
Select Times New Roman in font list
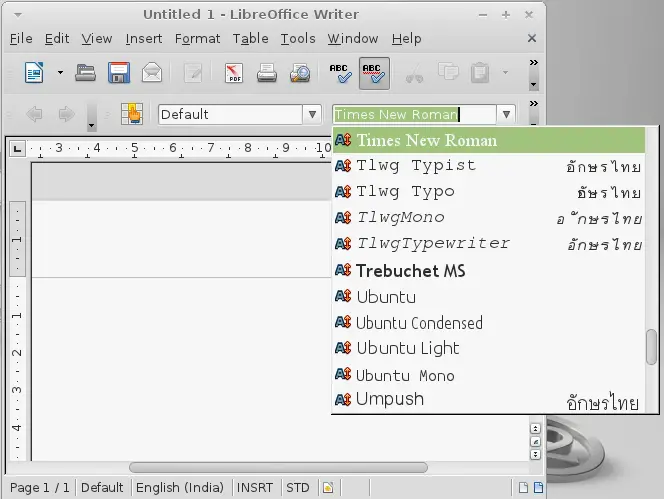point(489,140)
